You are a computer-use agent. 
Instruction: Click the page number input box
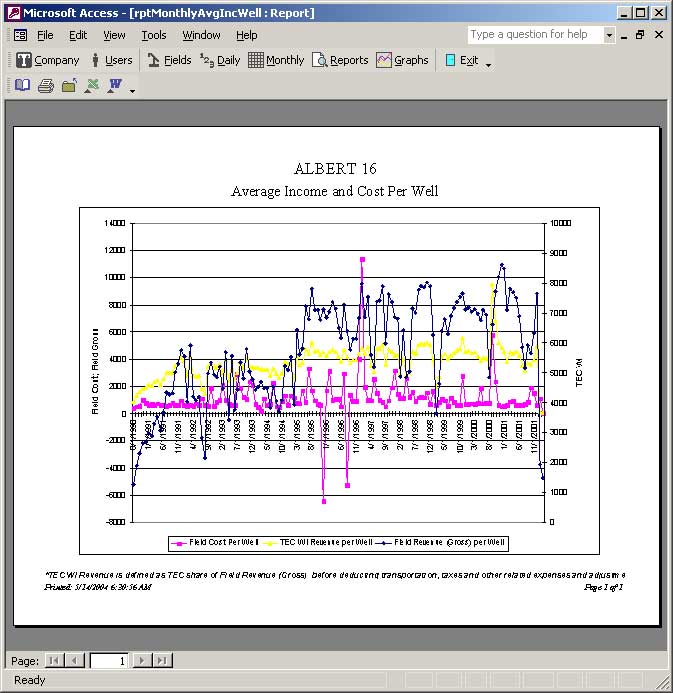click(109, 661)
